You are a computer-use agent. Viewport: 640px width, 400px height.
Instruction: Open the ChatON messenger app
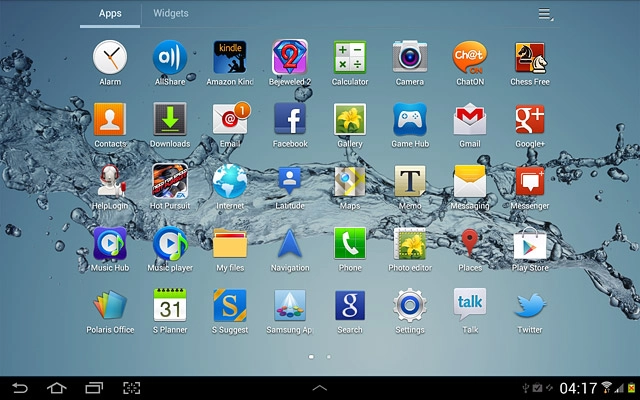469,58
